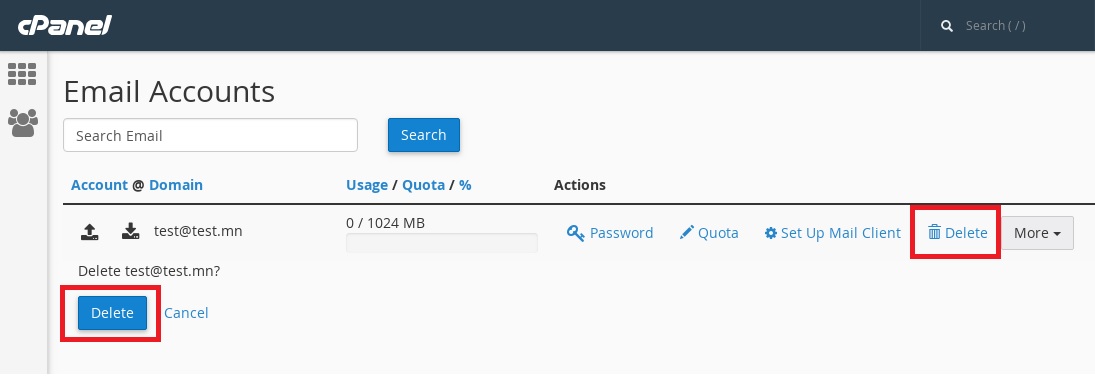1095x378 pixels.
Task: Click the gear icon beside Set Up Mail Client
Action: (770, 233)
